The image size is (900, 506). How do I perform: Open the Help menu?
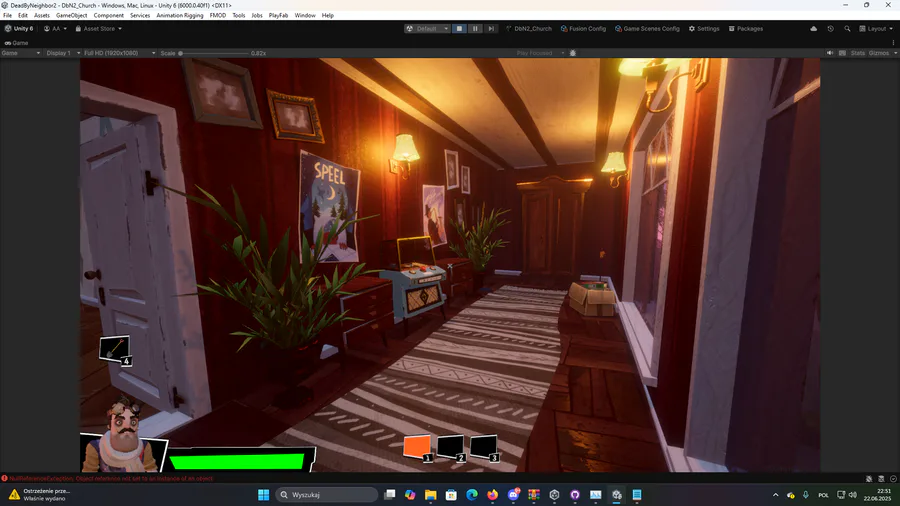coord(328,15)
